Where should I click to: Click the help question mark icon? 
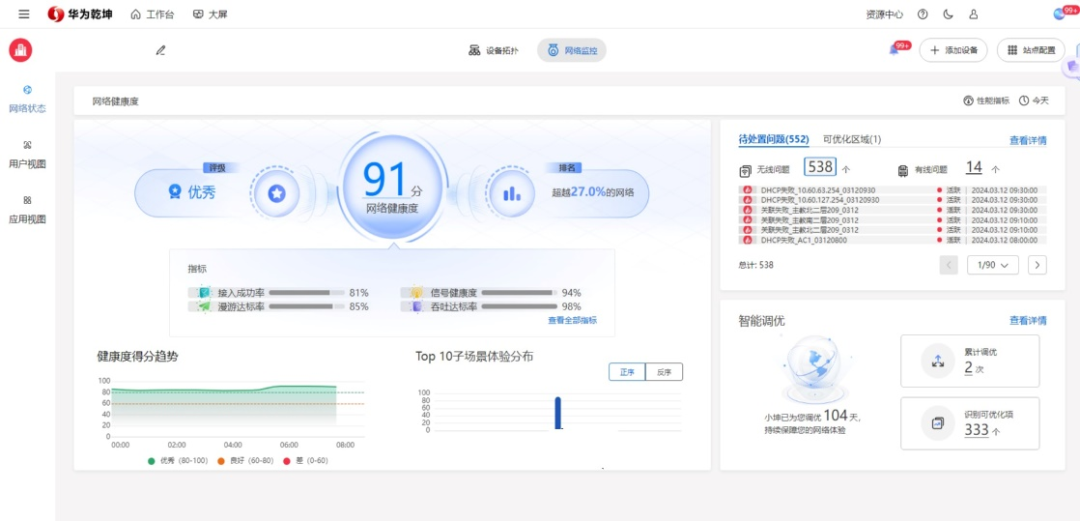pyautogui.click(x=922, y=14)
